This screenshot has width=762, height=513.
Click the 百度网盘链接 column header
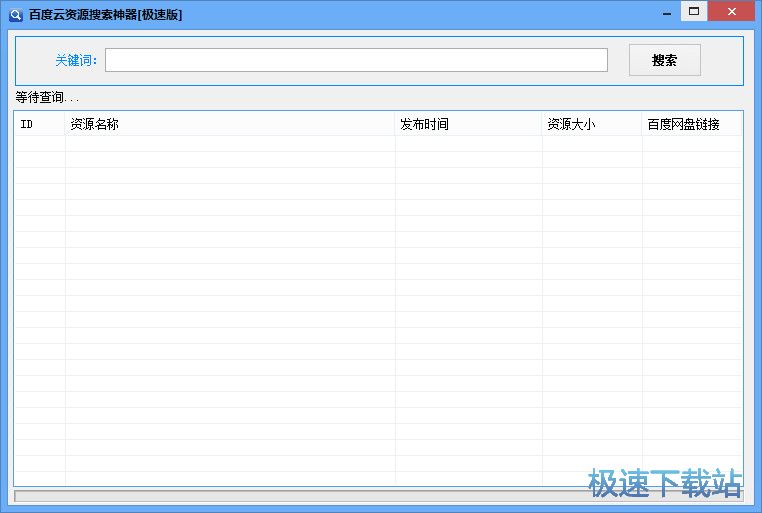692,124
